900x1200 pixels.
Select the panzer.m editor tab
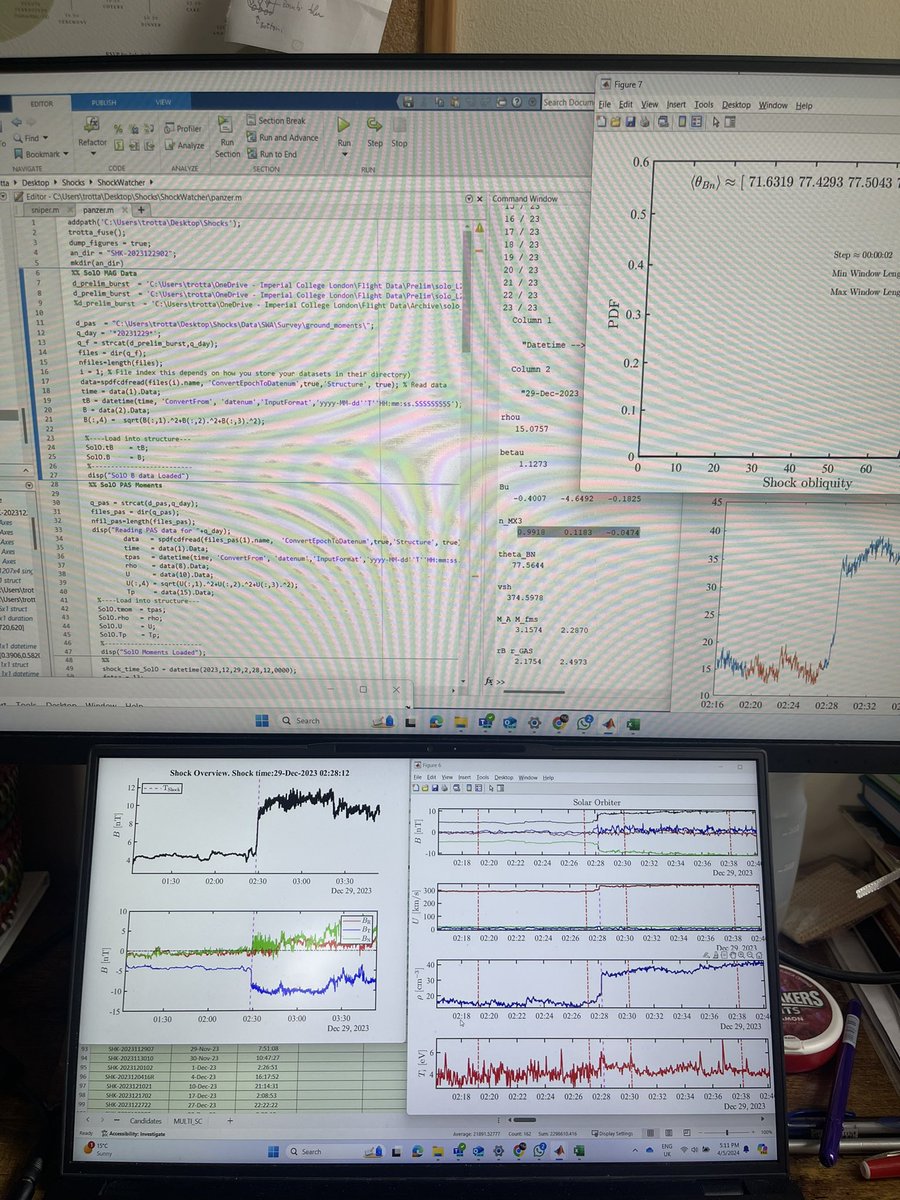[x=98, y=211]
